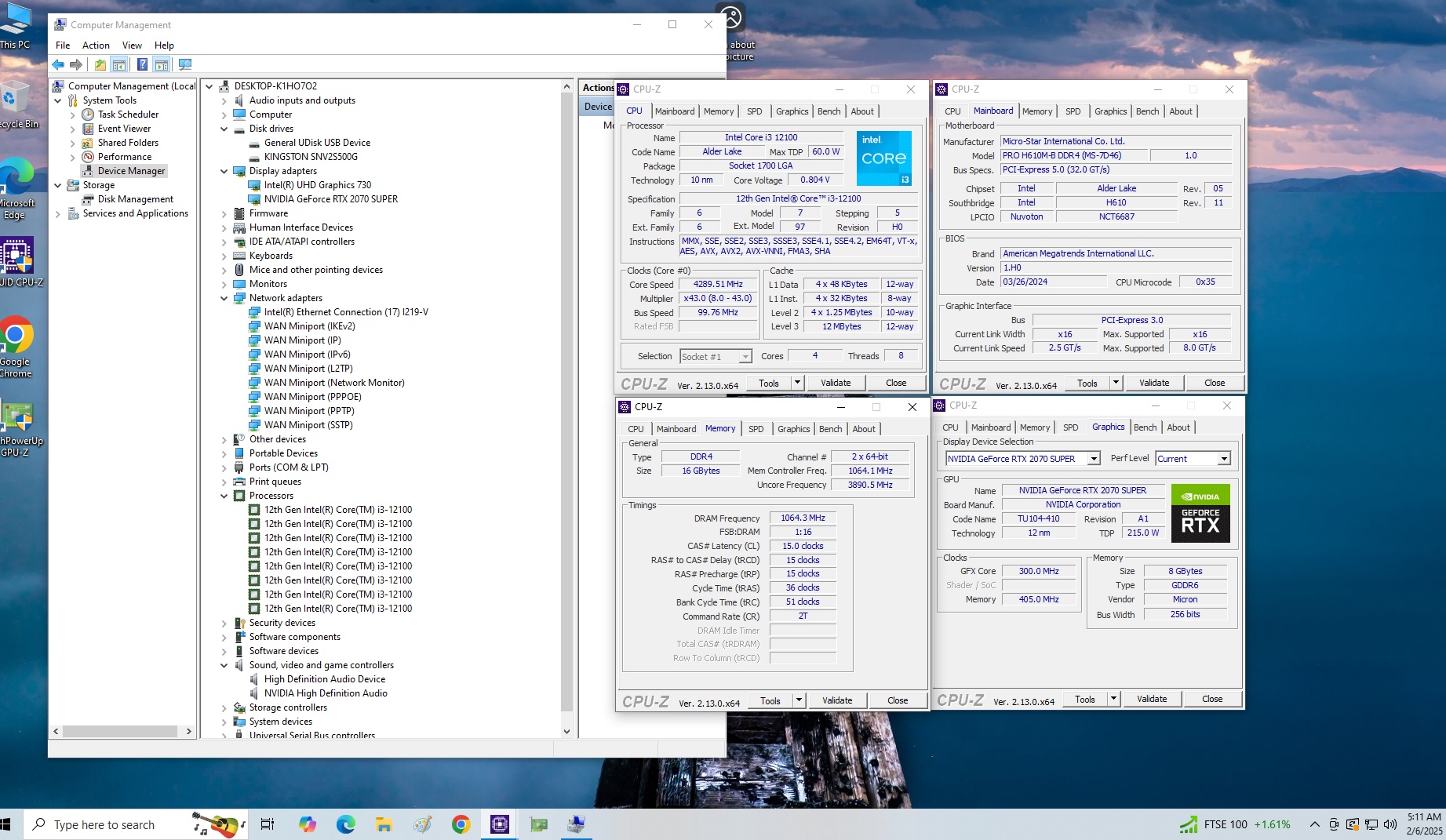Switch to CPU-Z via taskbar icon

[x=500, y=824]
